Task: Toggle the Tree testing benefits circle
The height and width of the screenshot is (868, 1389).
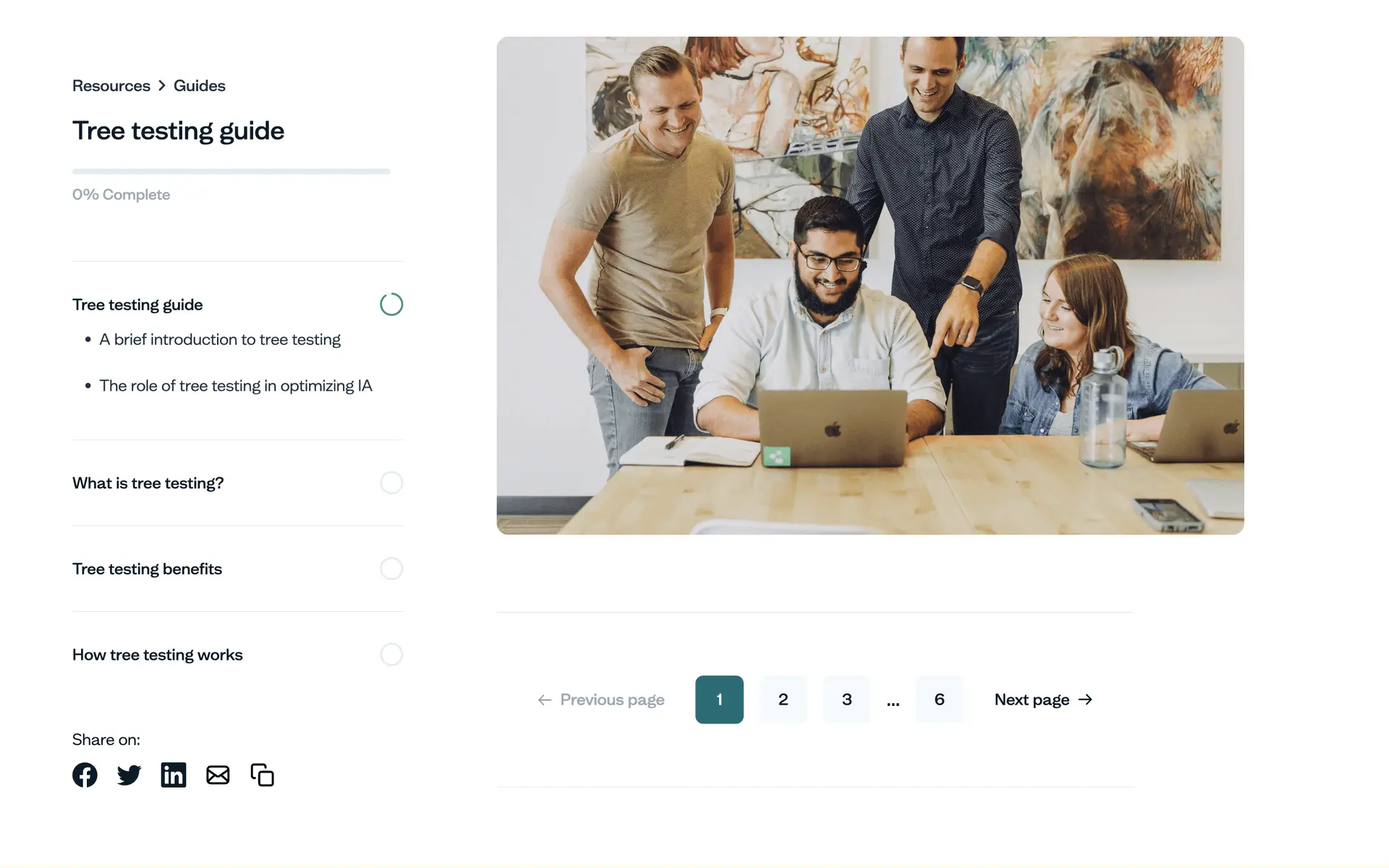Action: tap(391, 569)
